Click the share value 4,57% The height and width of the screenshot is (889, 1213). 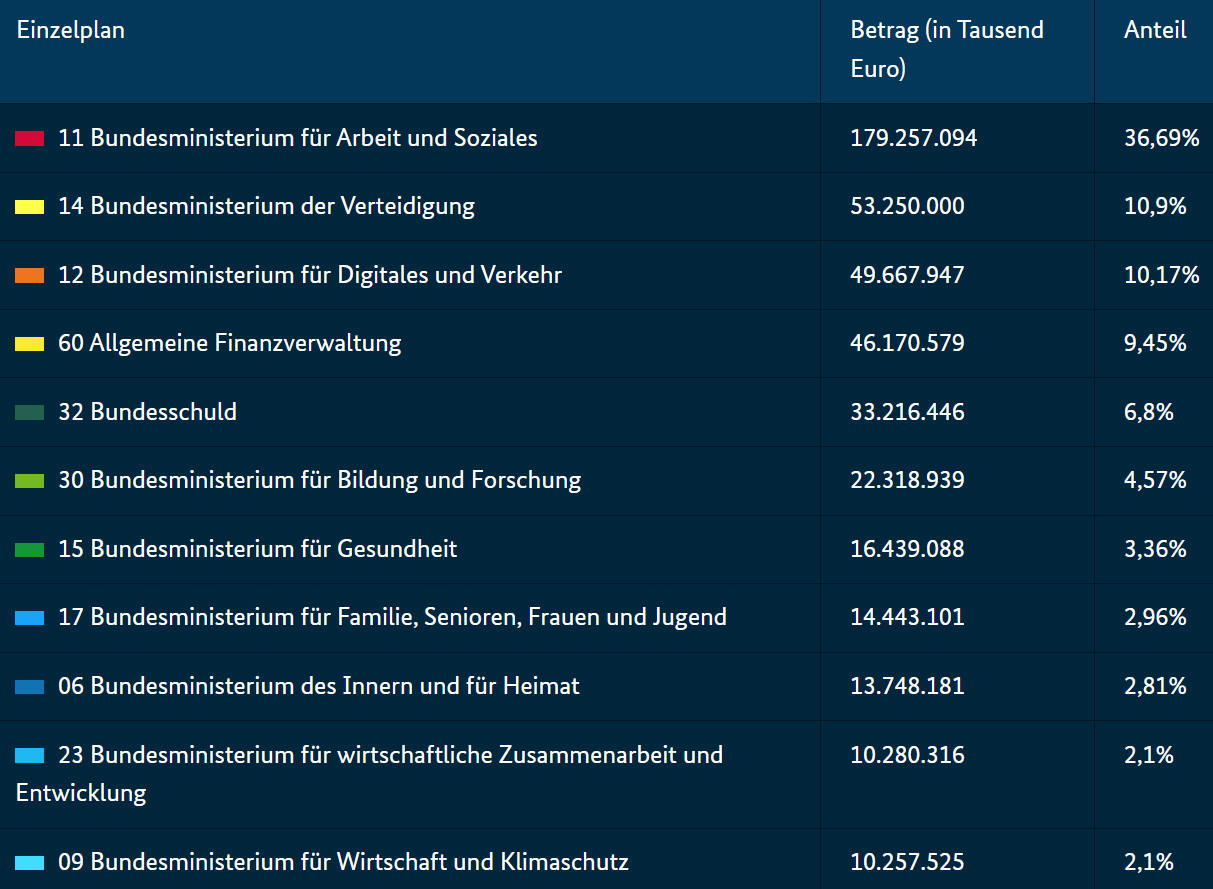tap(1155, 480)
